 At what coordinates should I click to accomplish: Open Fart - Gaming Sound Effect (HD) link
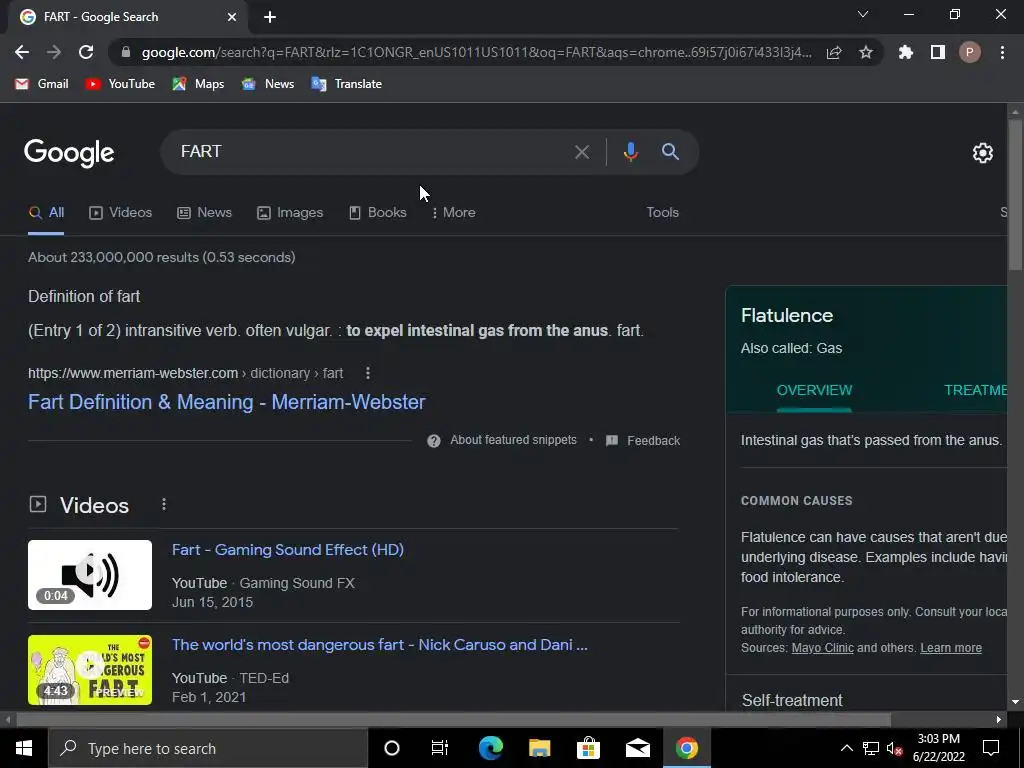[x=287, y=550]
